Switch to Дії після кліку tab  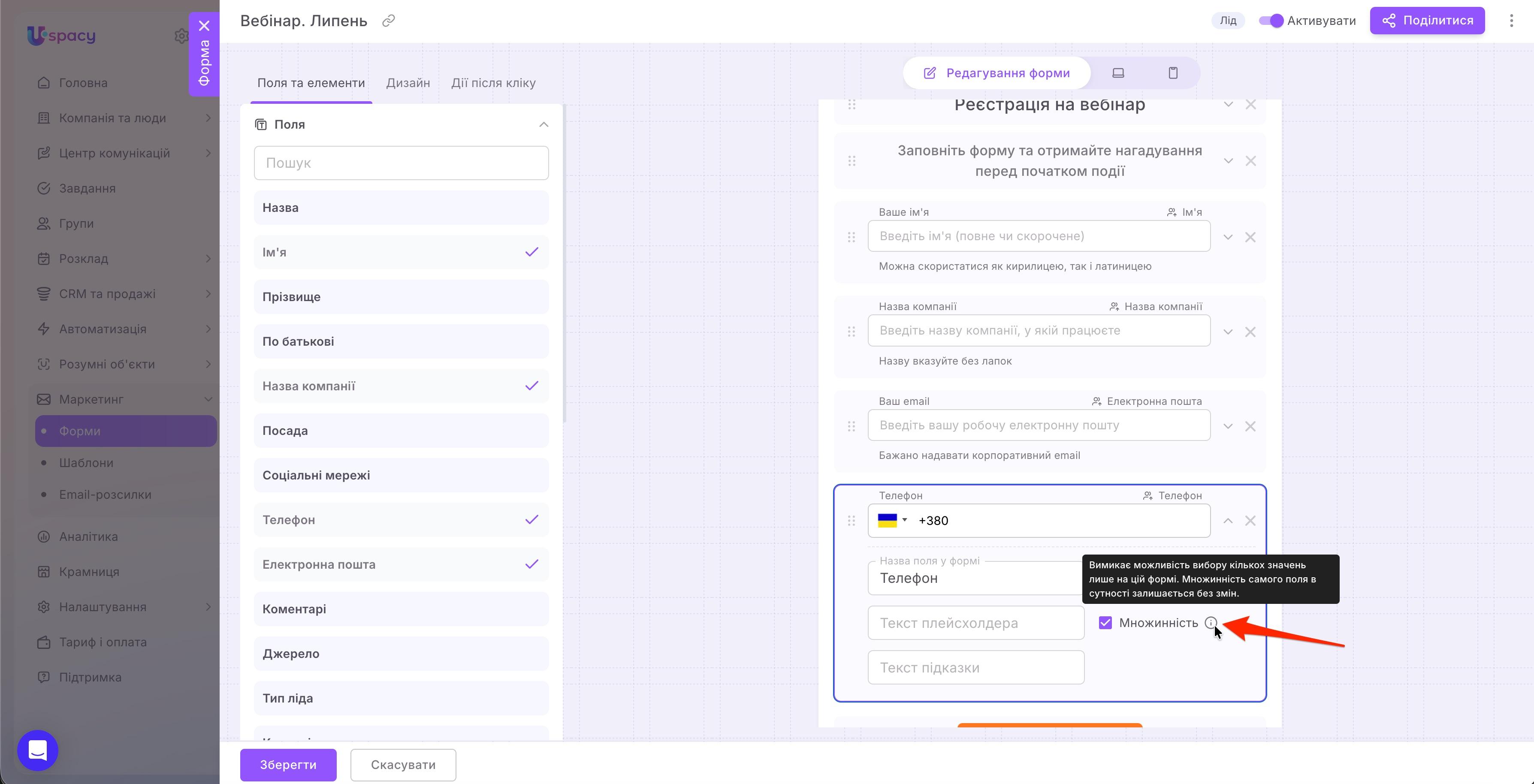[493, 83]
